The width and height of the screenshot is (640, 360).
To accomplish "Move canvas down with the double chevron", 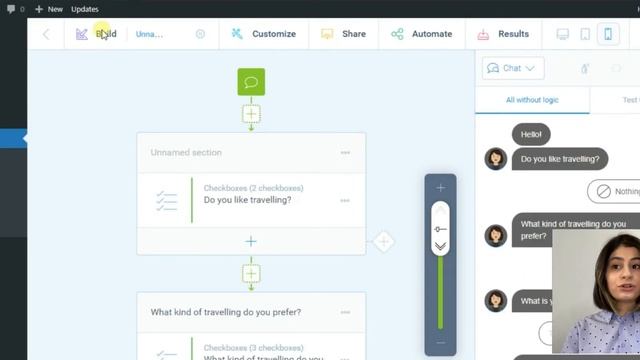I will click(440, 246).
